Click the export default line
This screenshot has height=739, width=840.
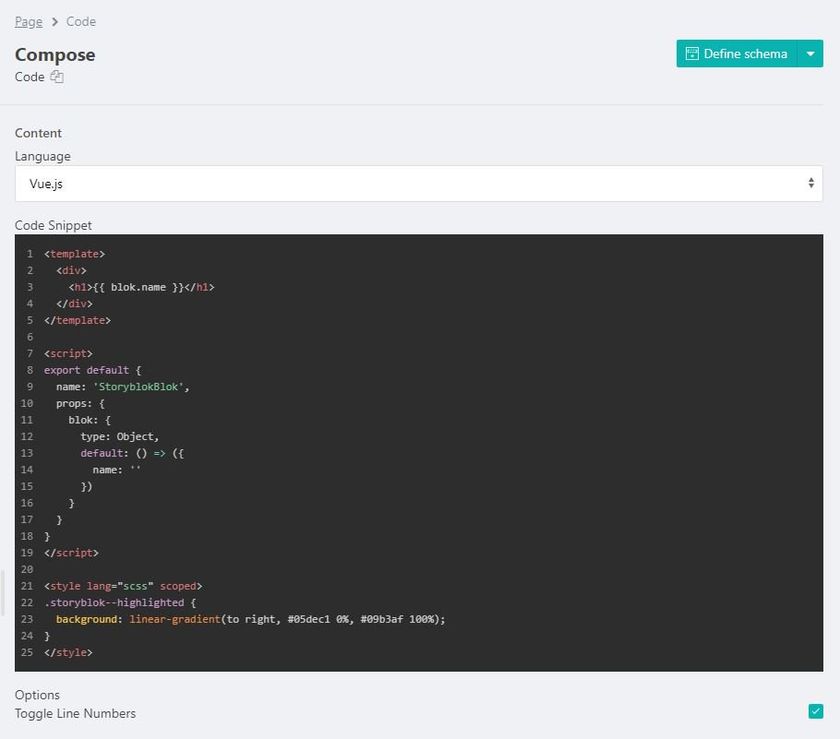click(93, 370)
